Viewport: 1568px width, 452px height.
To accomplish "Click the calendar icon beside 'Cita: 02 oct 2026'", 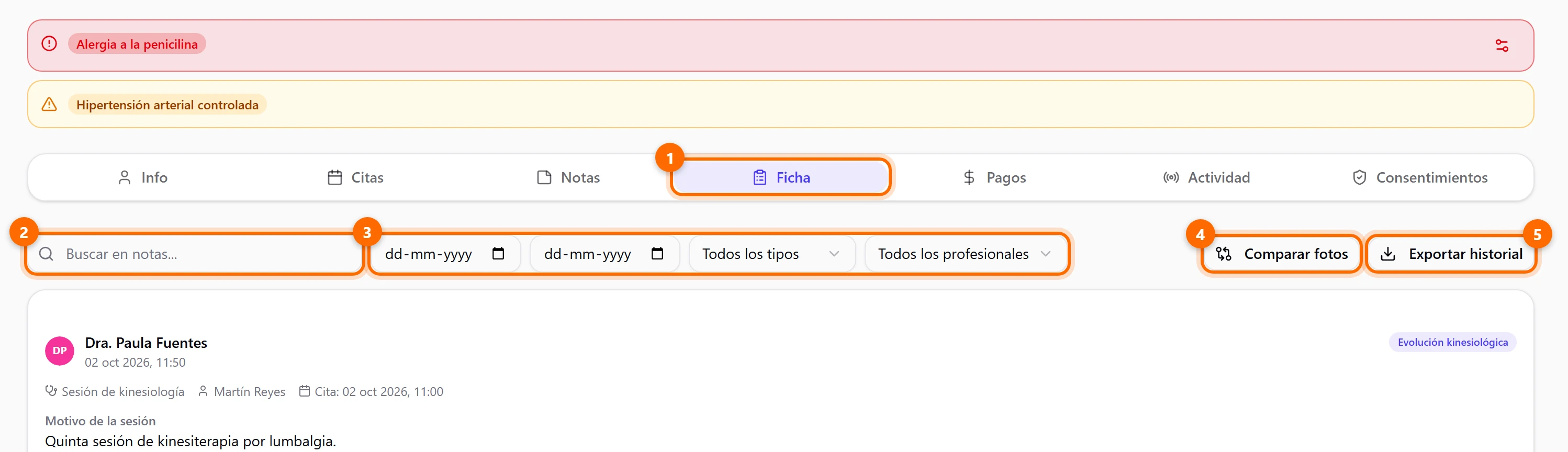I will click(305, 391).
